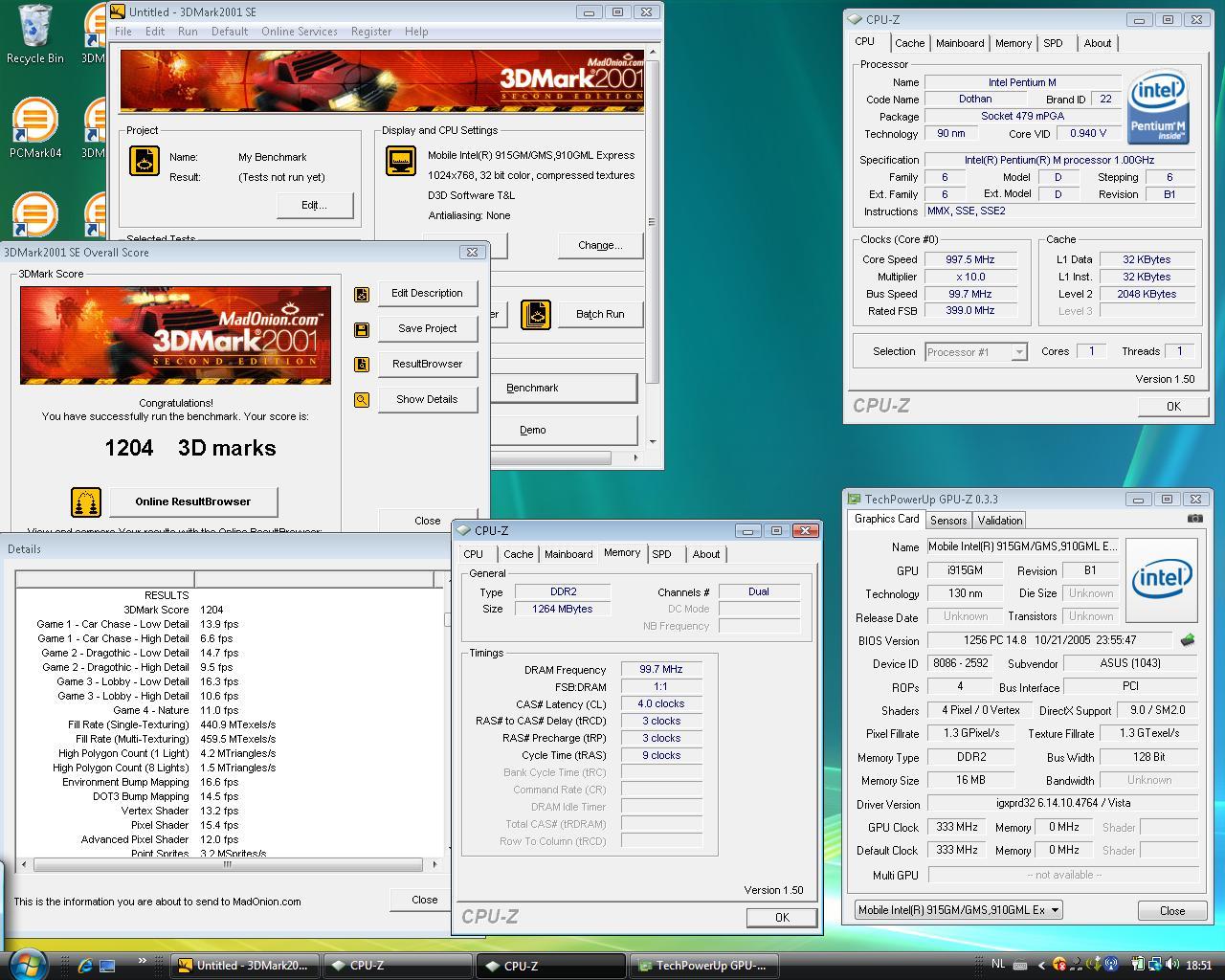The image size is (1225, 980).
Task: Open the volume icon in system tray
Action: tap(1173, 965)
